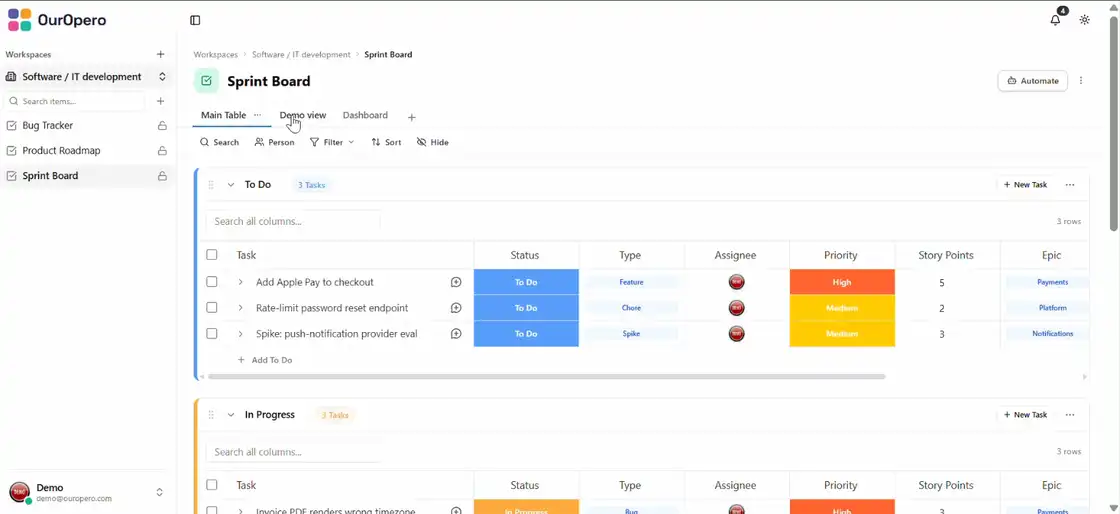Click the Automate button

click(x=1032, y=81)
